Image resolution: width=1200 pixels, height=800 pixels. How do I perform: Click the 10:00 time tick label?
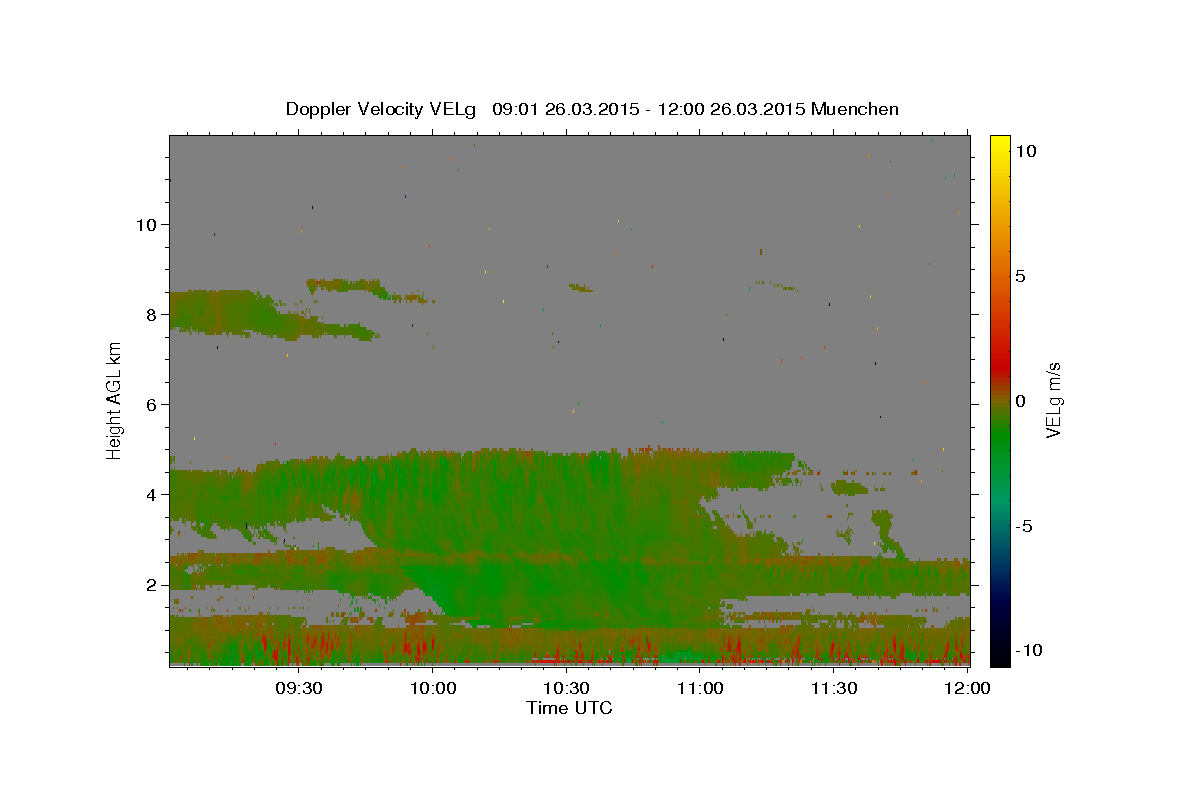433,689
